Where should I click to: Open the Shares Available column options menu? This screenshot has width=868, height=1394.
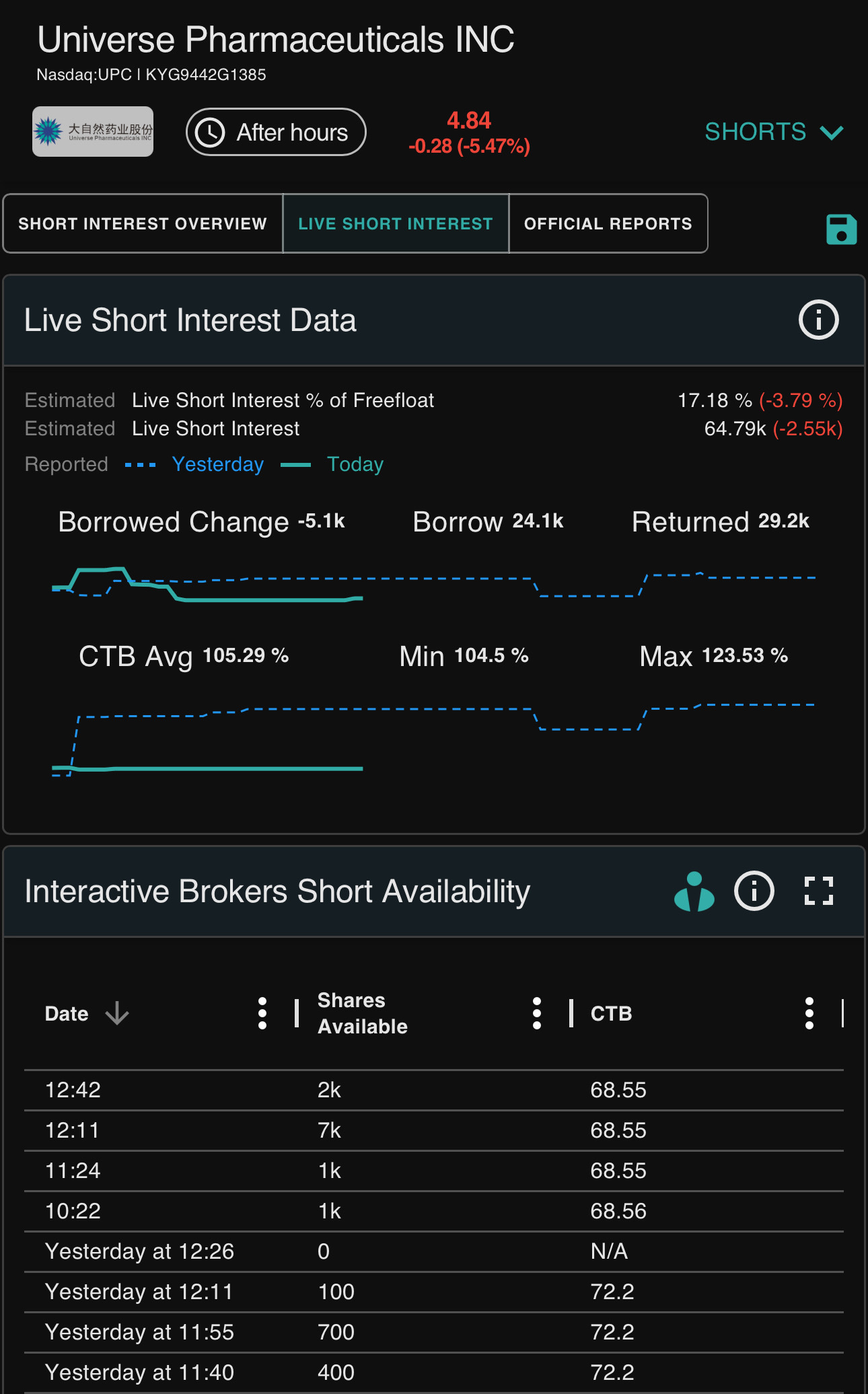pos(536,1013)
